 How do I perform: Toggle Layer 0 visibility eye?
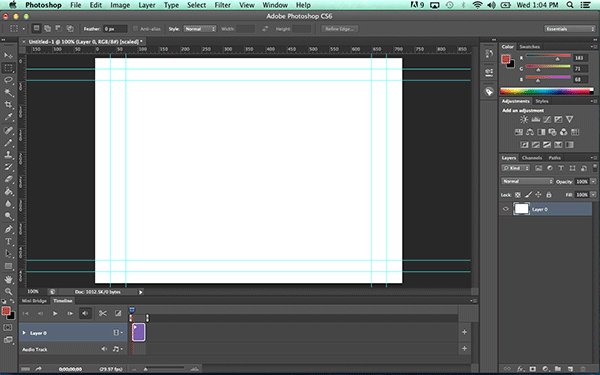(505, 209)
